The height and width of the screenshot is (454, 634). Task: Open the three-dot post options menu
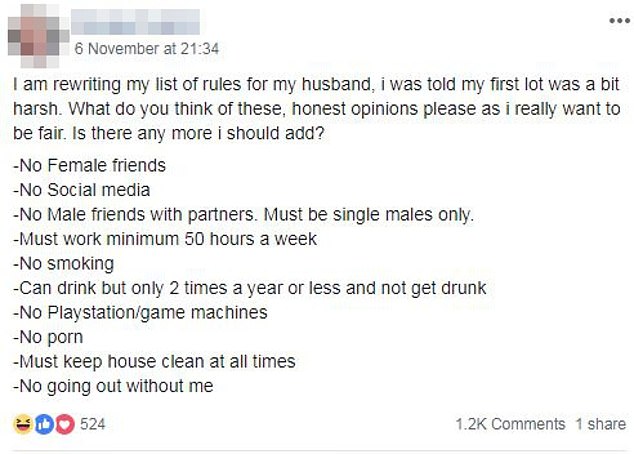(619, 20)
